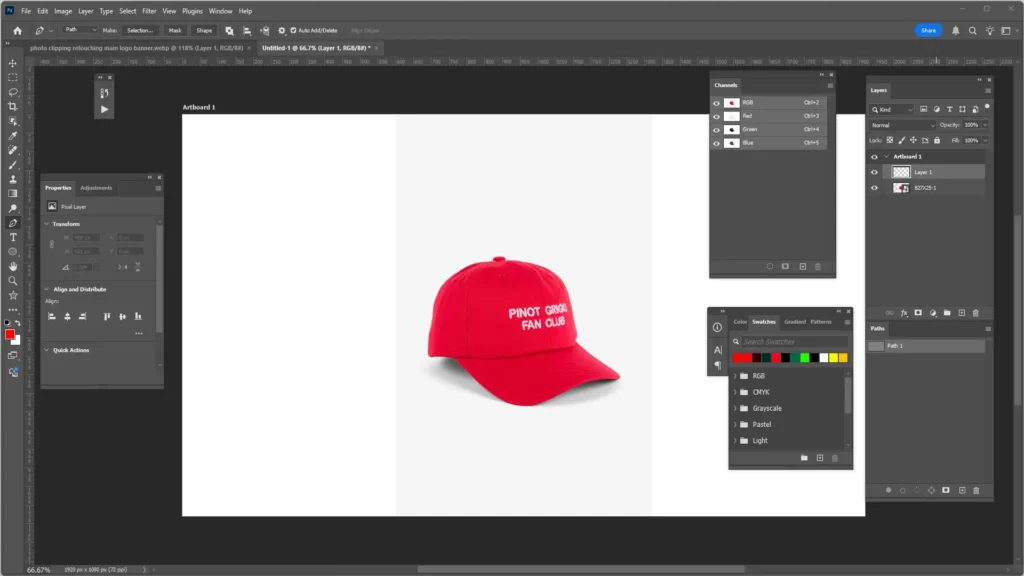Click the Selection... button
Viewport: 1024px width, 576px height.
139,31
